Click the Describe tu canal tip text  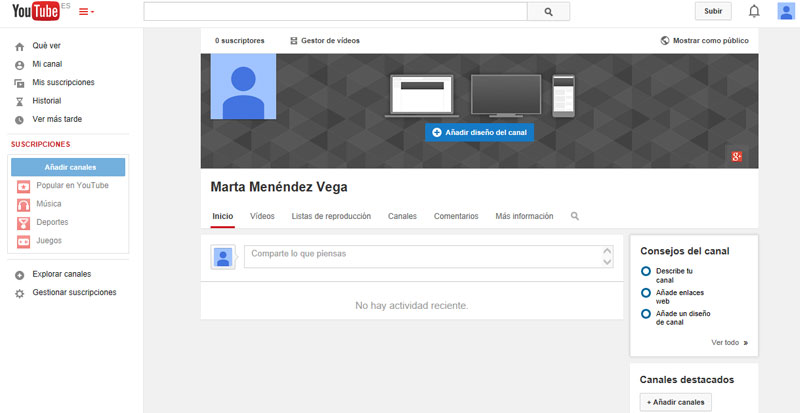pos(674,276)
